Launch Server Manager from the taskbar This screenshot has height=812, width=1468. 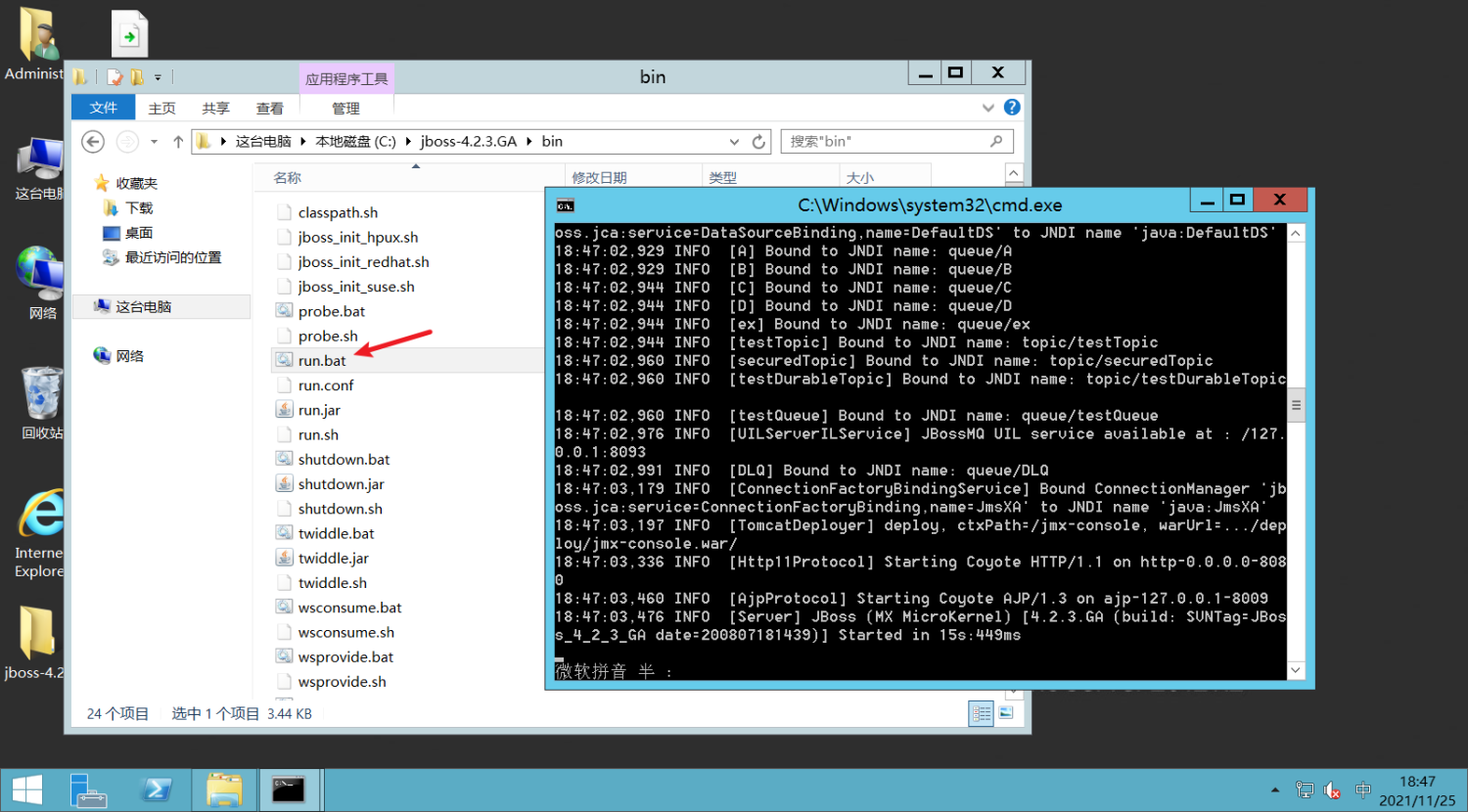pyautogui.click(x=89, y=790)
